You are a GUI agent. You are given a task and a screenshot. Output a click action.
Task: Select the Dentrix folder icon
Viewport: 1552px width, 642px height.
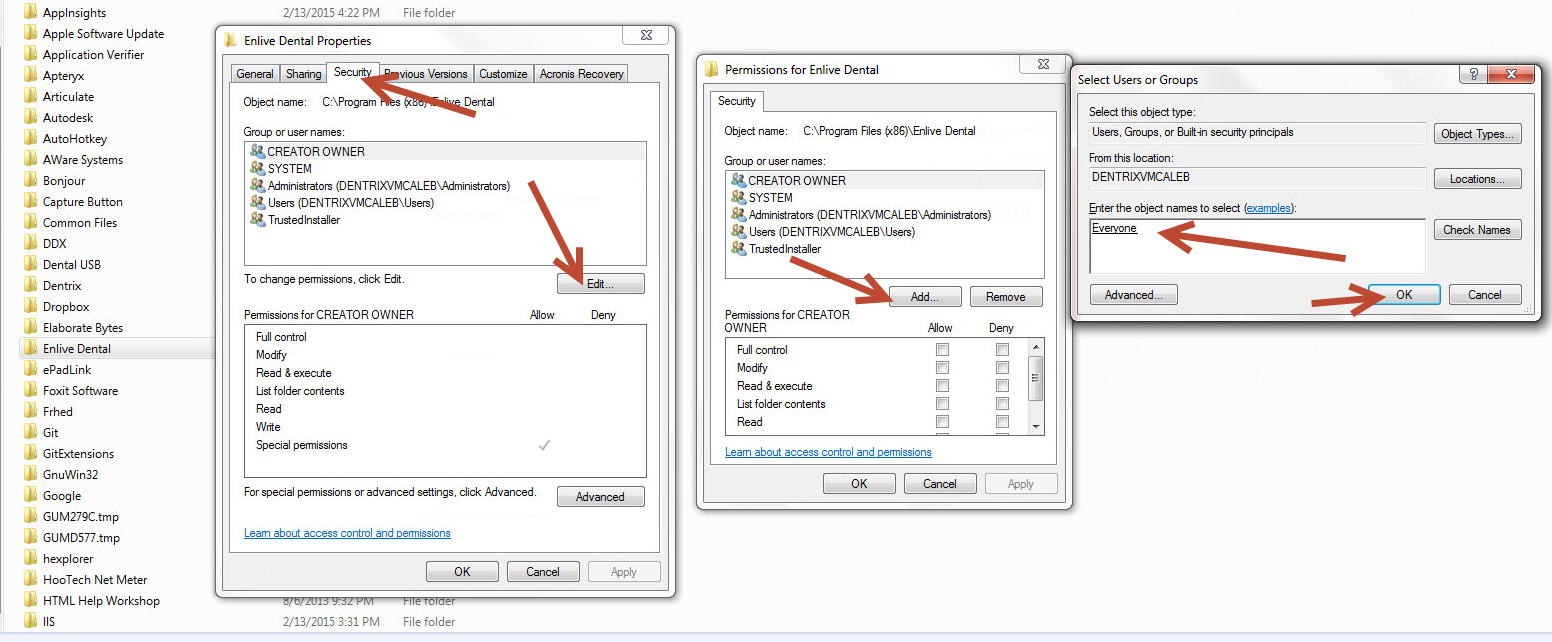click(x=29, y=286)
